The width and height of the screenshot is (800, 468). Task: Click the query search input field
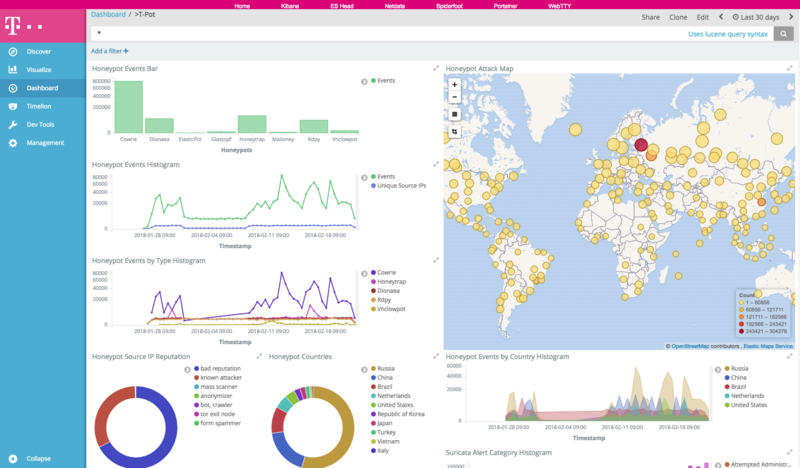coord(388,34)
